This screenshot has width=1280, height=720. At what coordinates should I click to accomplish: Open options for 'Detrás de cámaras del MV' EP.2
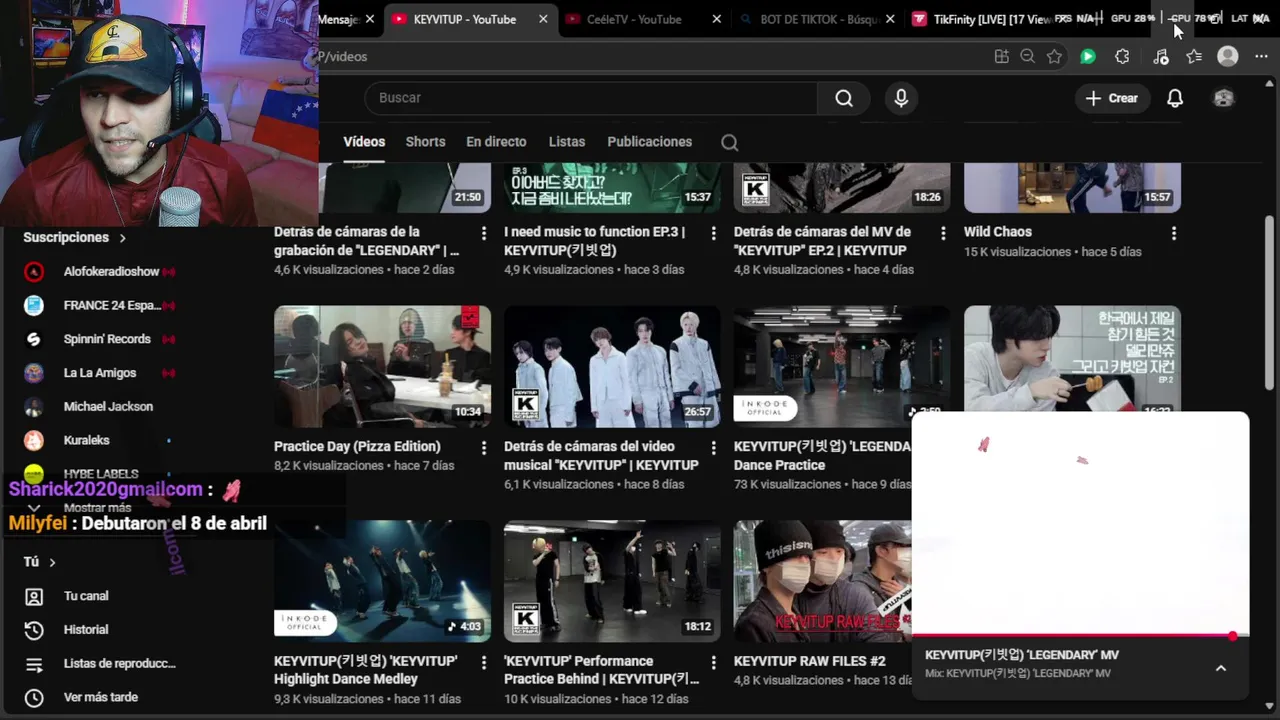click(x=943, y=233)
